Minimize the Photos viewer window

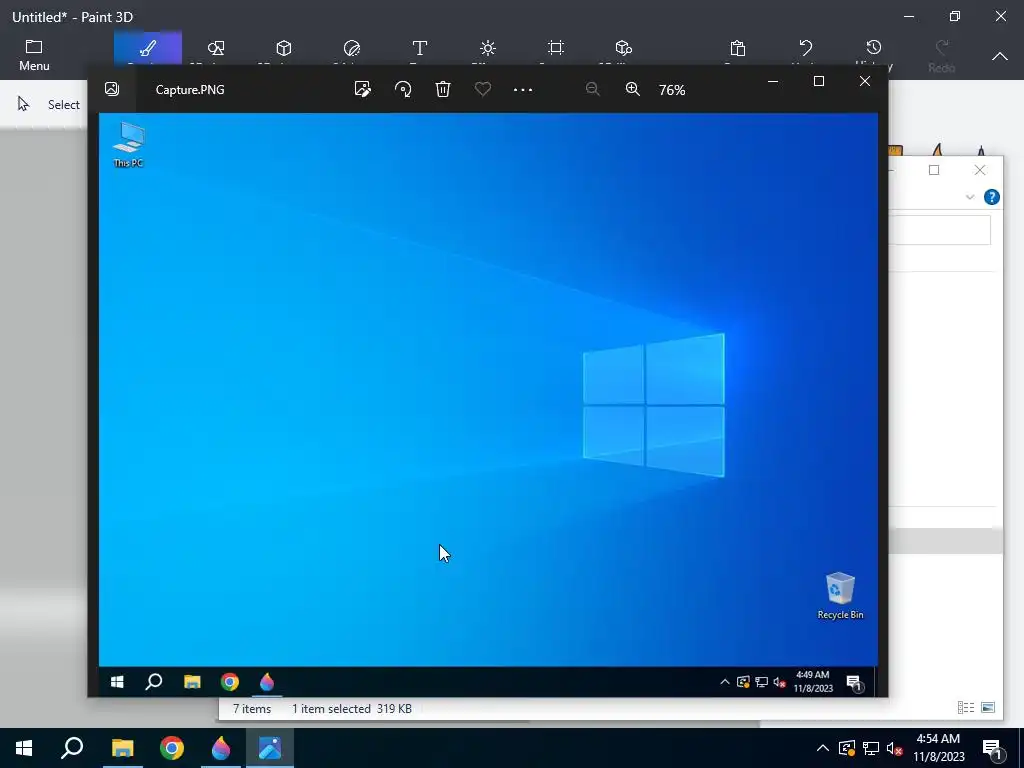point(773,81)
